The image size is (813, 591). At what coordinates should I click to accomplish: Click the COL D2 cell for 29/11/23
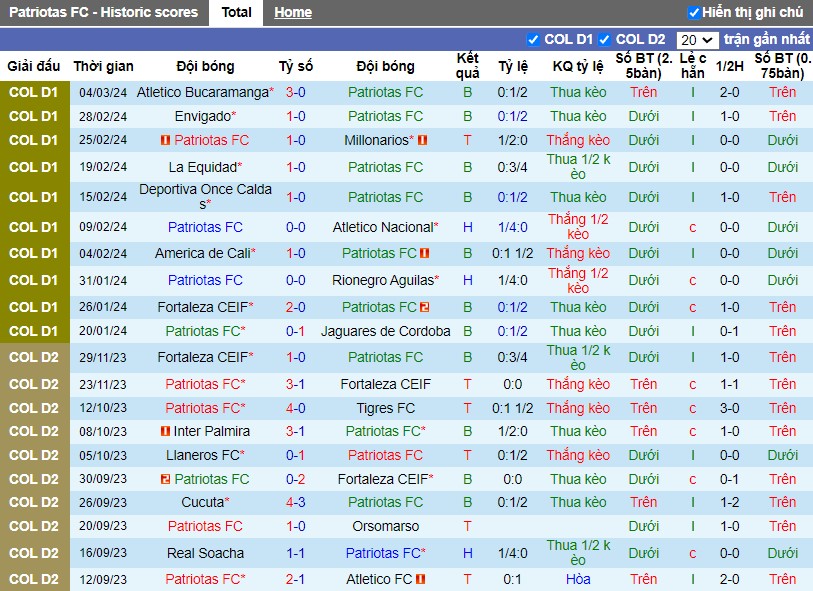pos(34,357)
